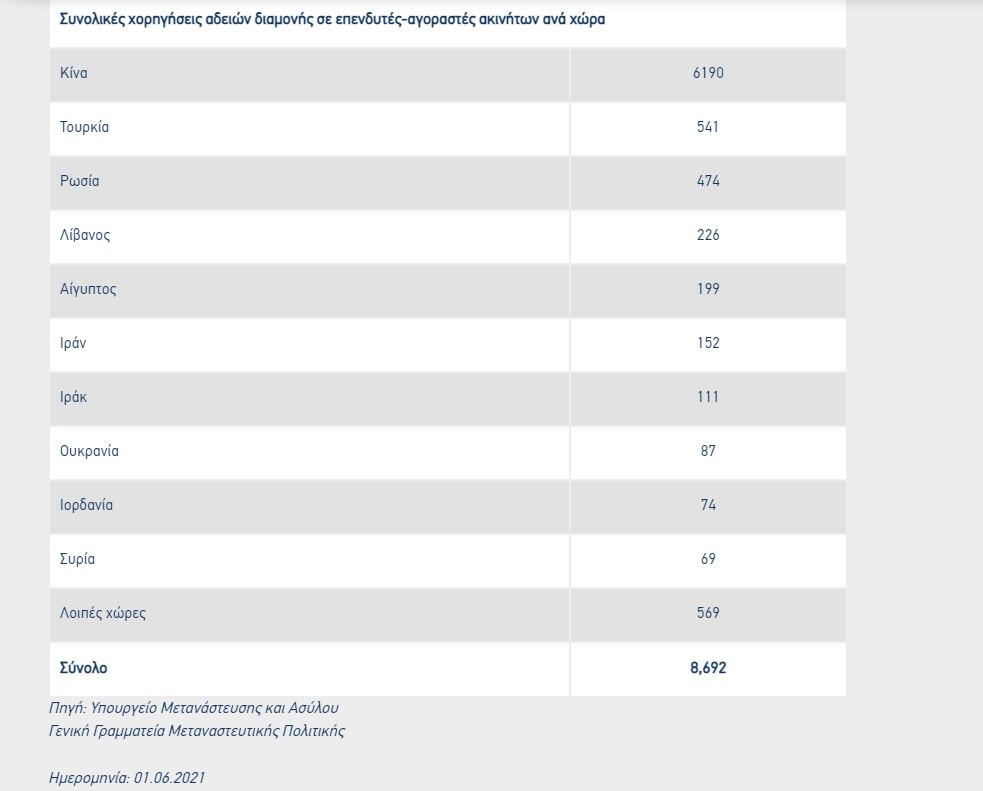The image size is (983, 791).
Task: Click the number 226 in the table
Action: 708,235
